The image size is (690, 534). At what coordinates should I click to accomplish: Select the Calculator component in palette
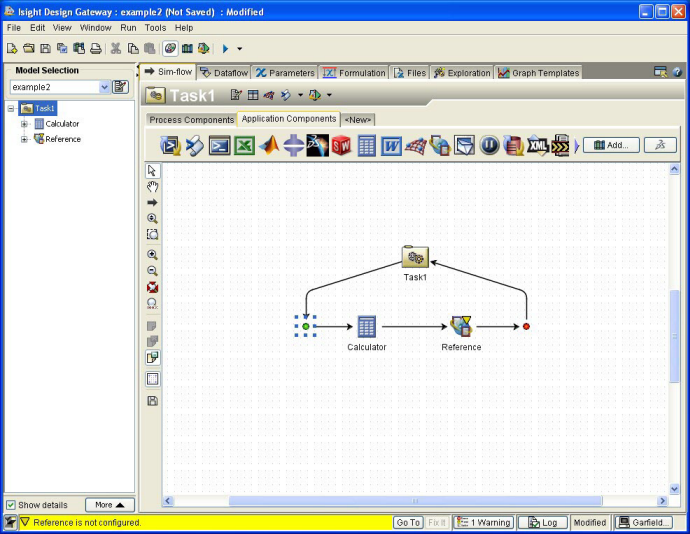[x=366, y=146]
